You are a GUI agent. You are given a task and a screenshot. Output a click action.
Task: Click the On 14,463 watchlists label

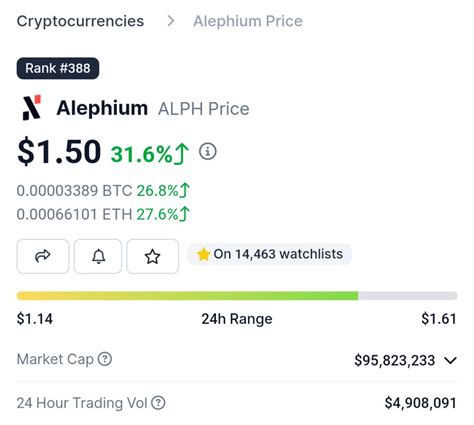(x=278, y=254)
